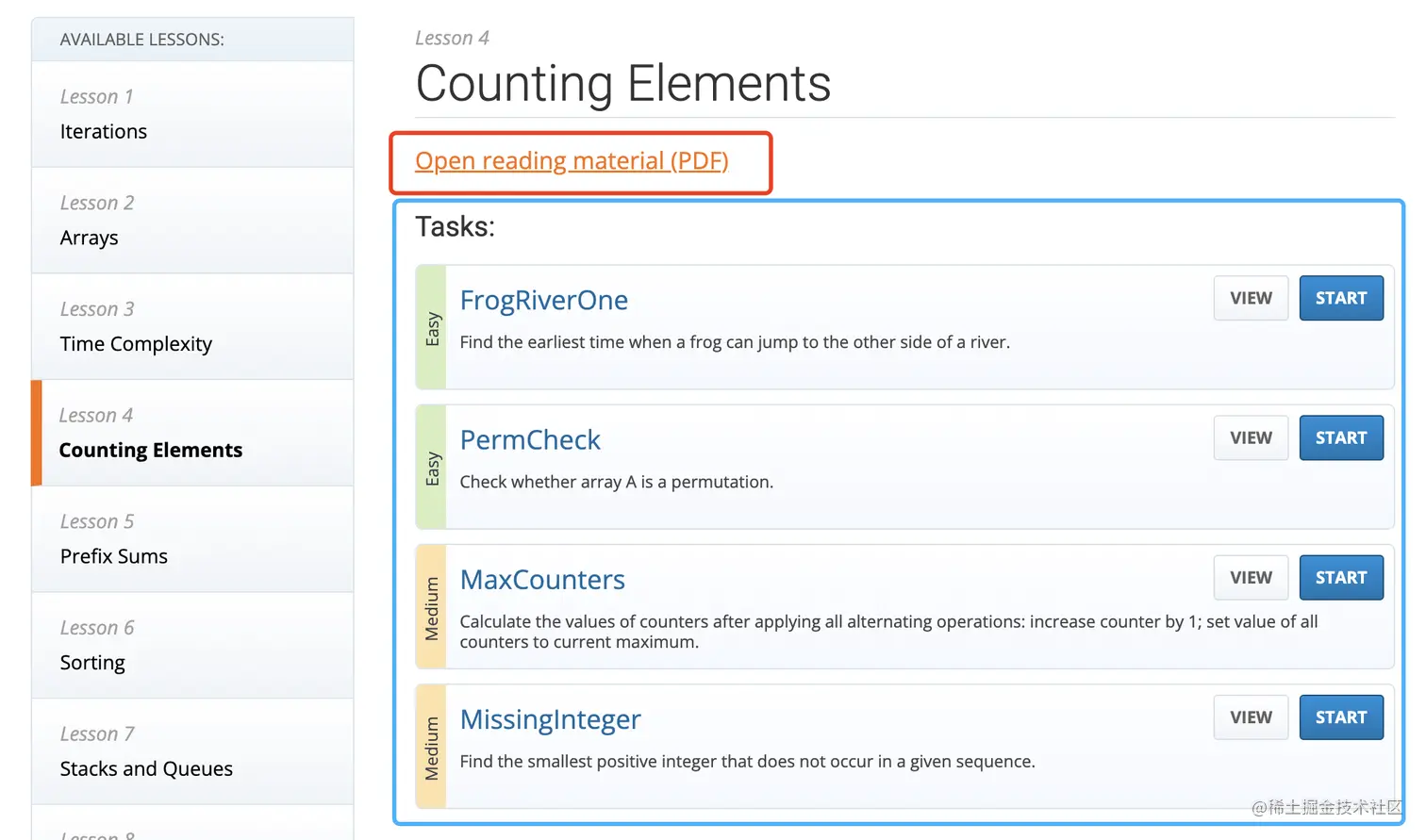Open the FrogRiverOne title link

click(543, 300)
